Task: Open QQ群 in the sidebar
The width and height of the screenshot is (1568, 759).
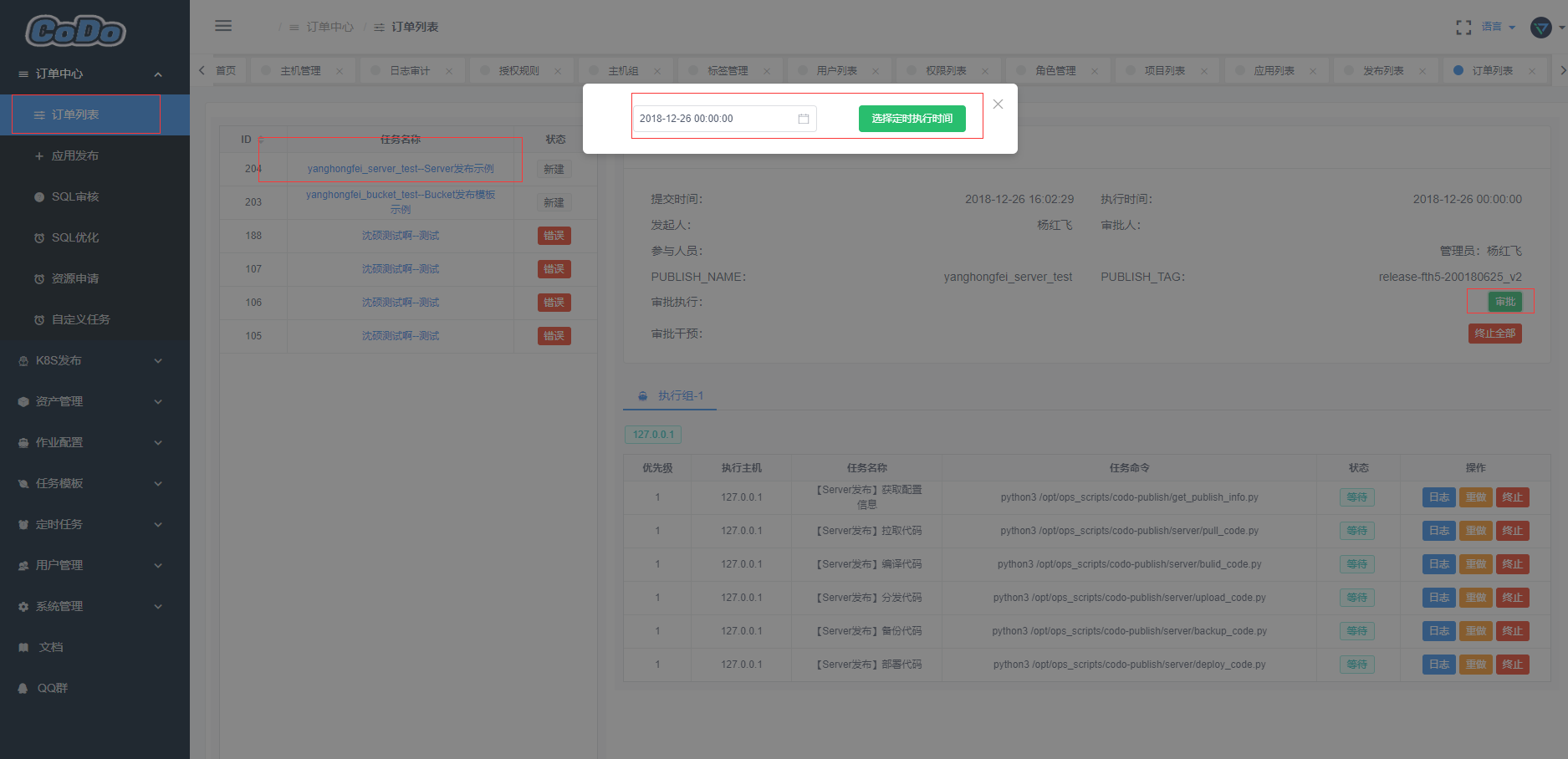Action: (94, 688)
